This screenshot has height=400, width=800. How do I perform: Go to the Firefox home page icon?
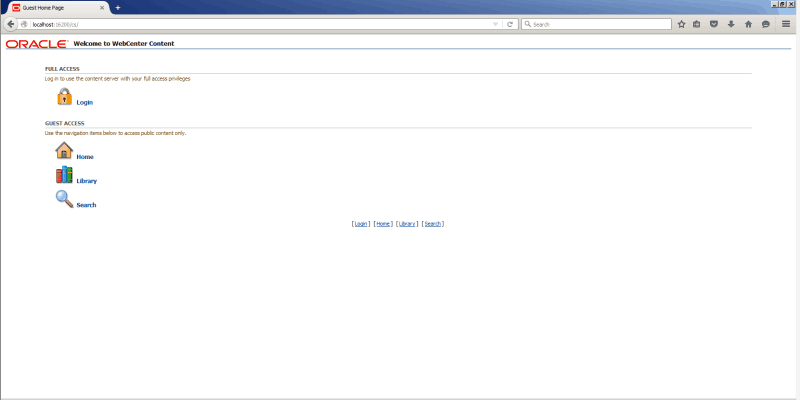[x=748, y=24]
